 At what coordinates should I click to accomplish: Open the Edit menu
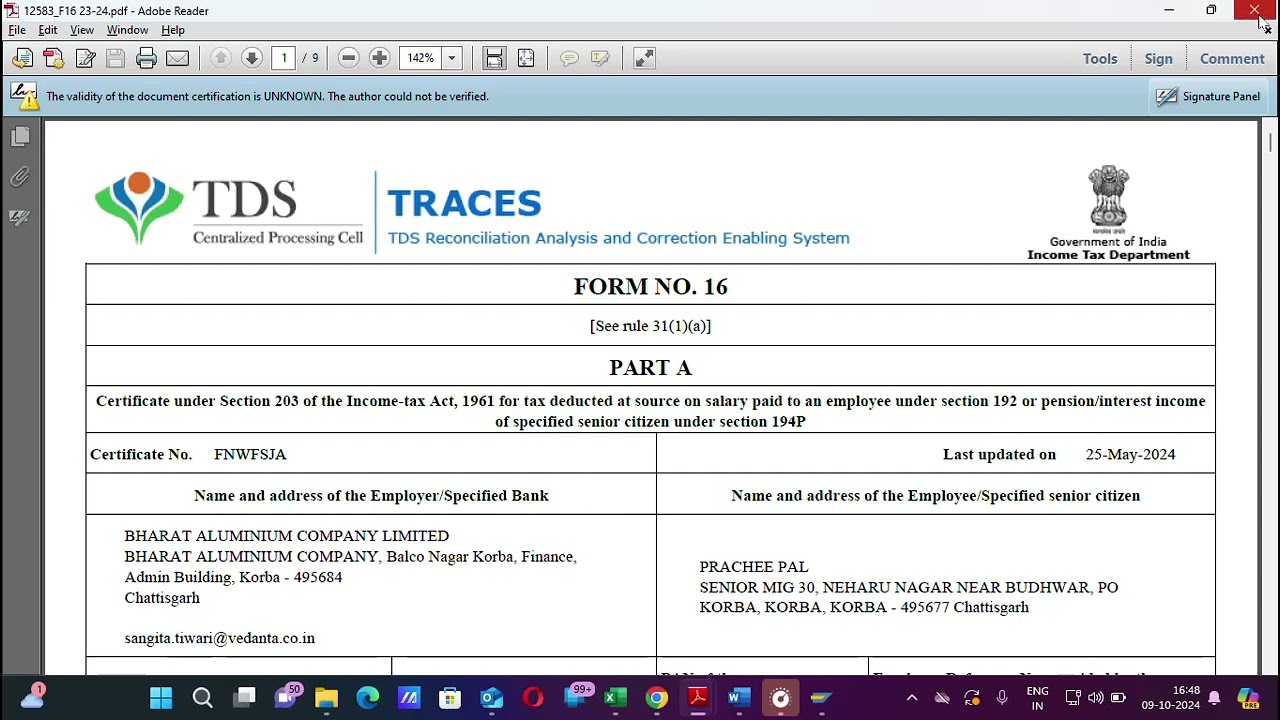pos(48,30)
